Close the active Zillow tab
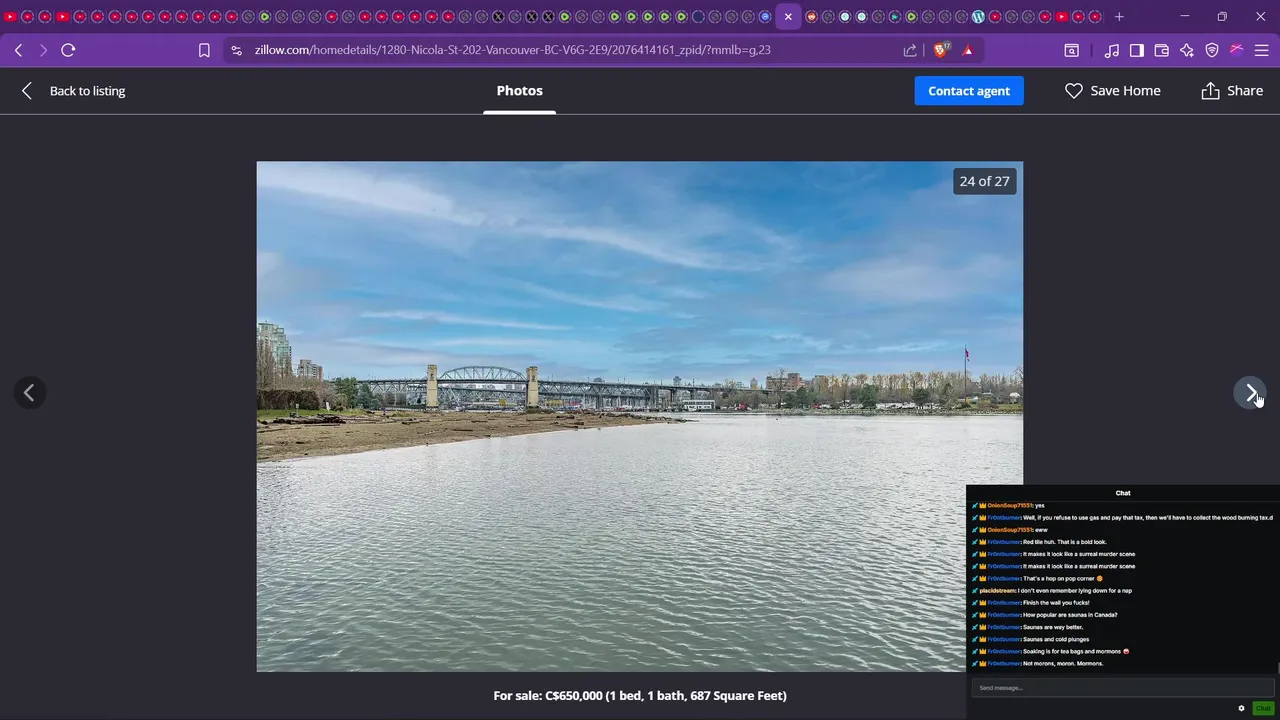The height and width of the screenshot is (720, 1280). (788, 17)
